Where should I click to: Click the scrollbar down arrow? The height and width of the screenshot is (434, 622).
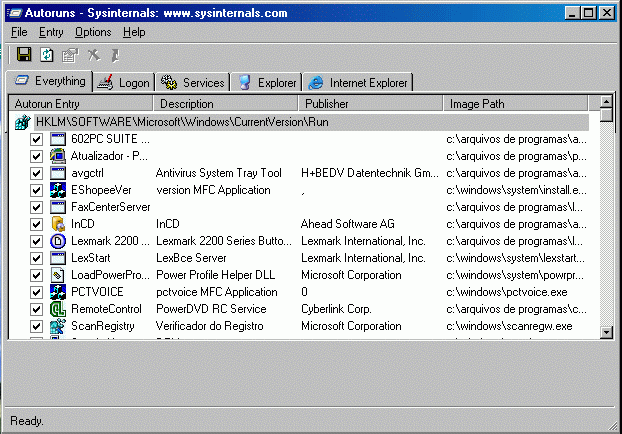coord(606,332)
